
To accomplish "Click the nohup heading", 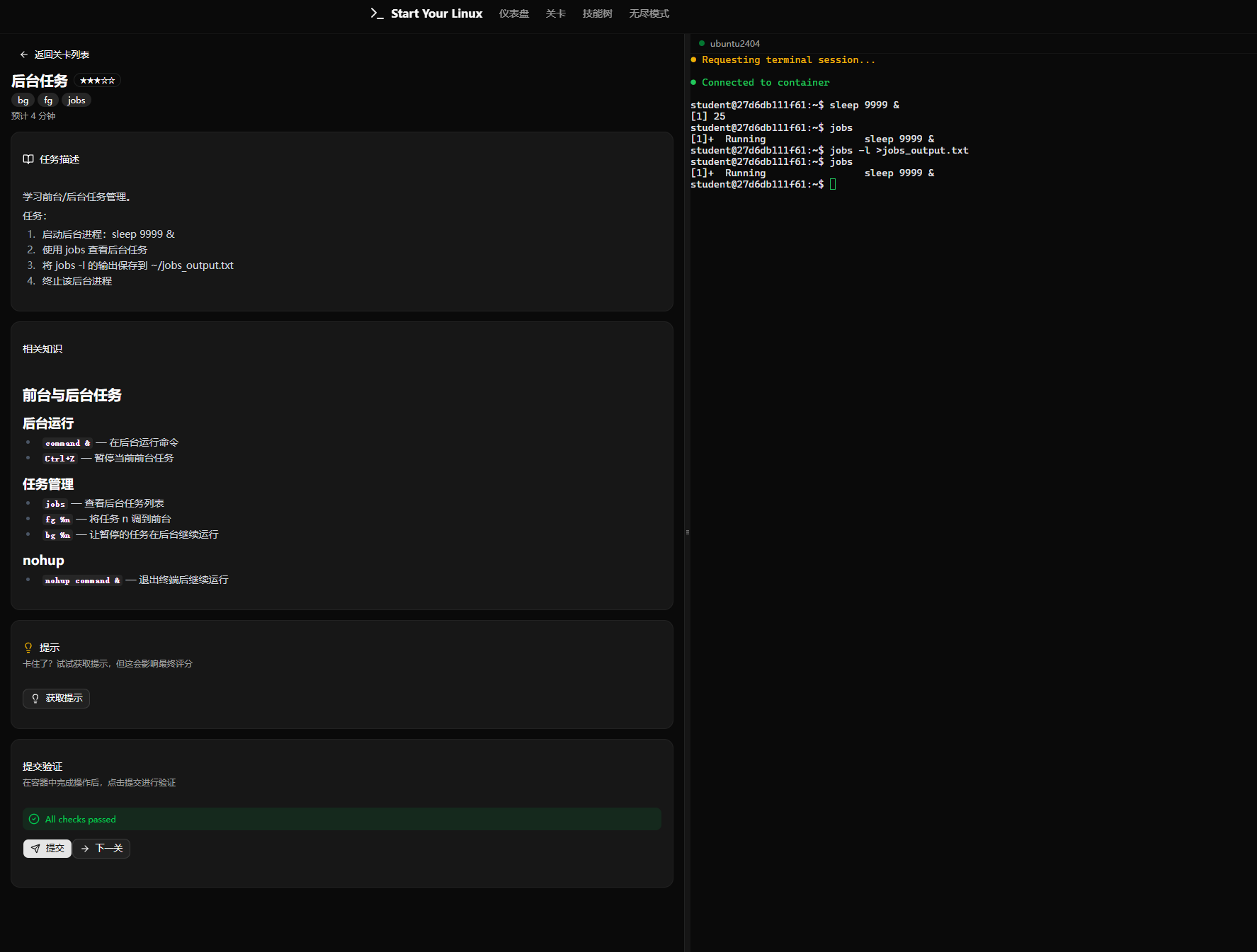I will point(43,561).
